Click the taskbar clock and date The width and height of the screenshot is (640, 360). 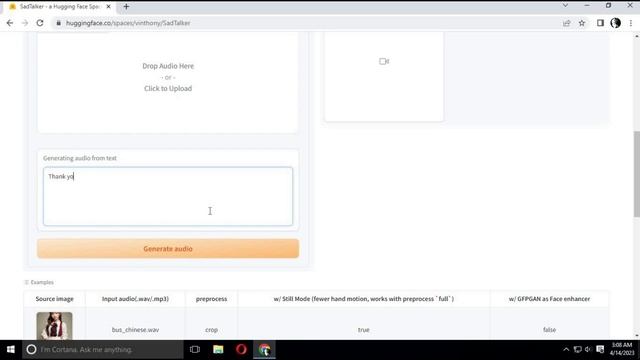[622, 349]
